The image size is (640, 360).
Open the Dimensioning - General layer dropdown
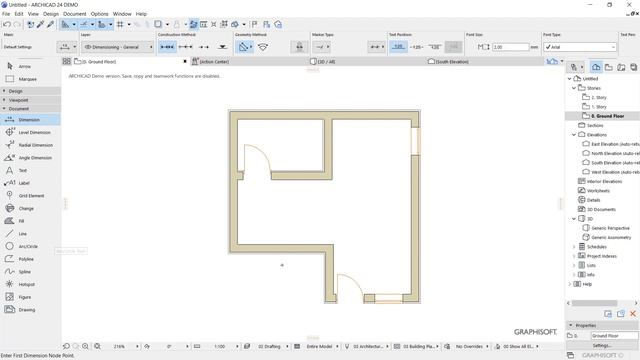[117, 47]
